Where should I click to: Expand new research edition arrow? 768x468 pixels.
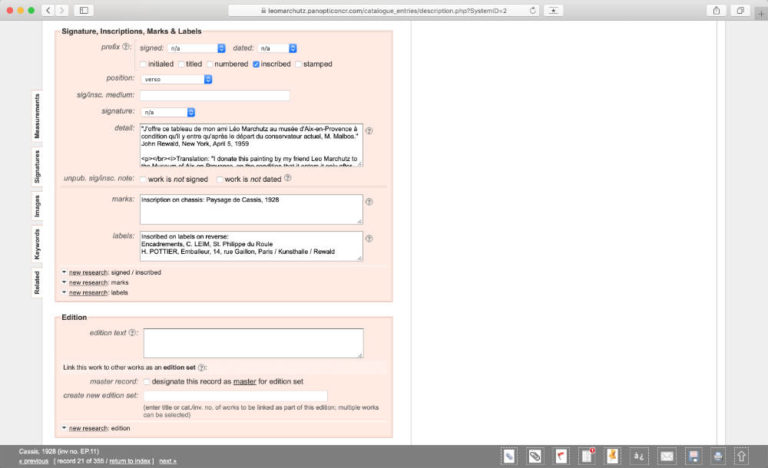coord(64,428)
